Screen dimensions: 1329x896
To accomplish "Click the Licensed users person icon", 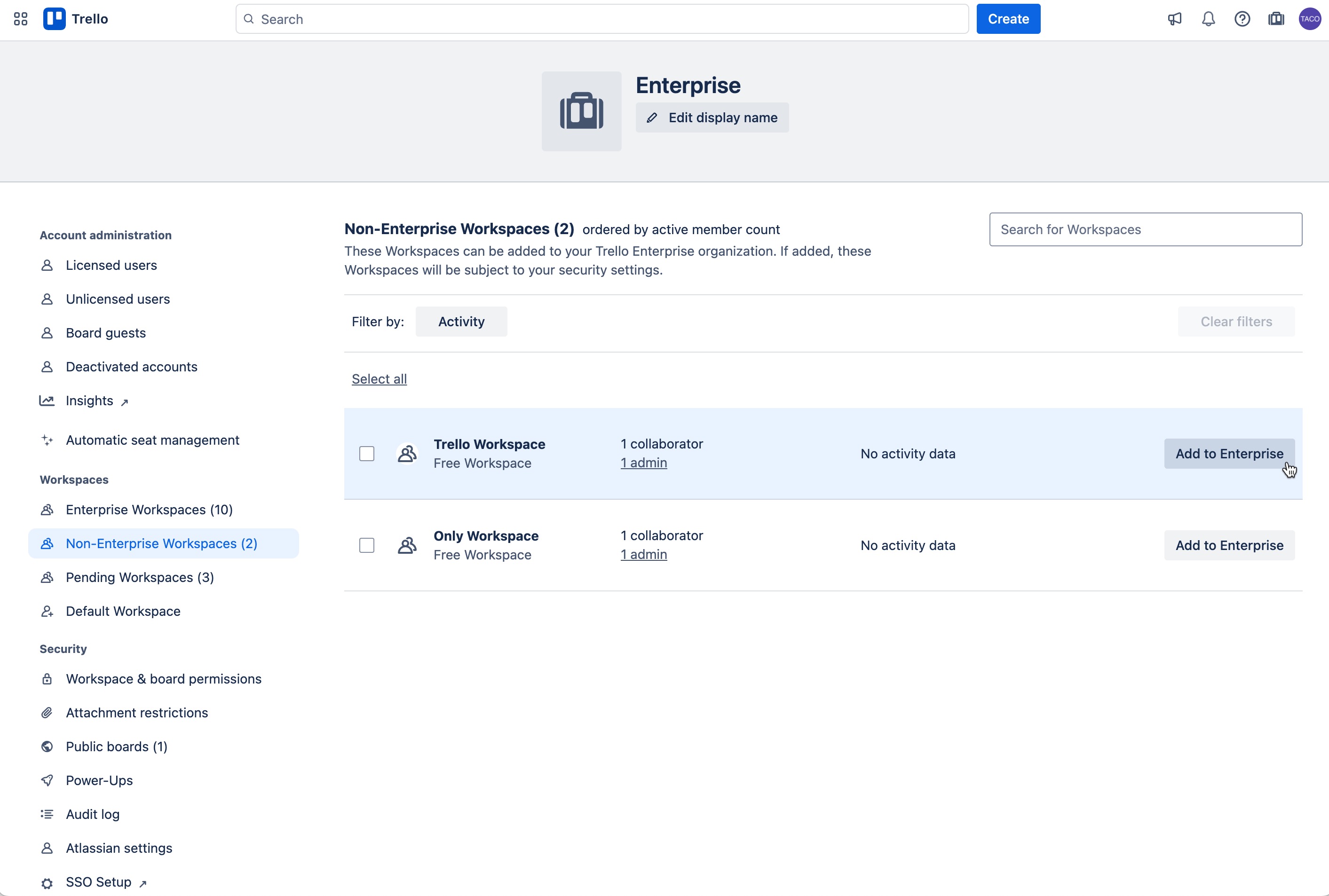I will (x=47, y=265).
